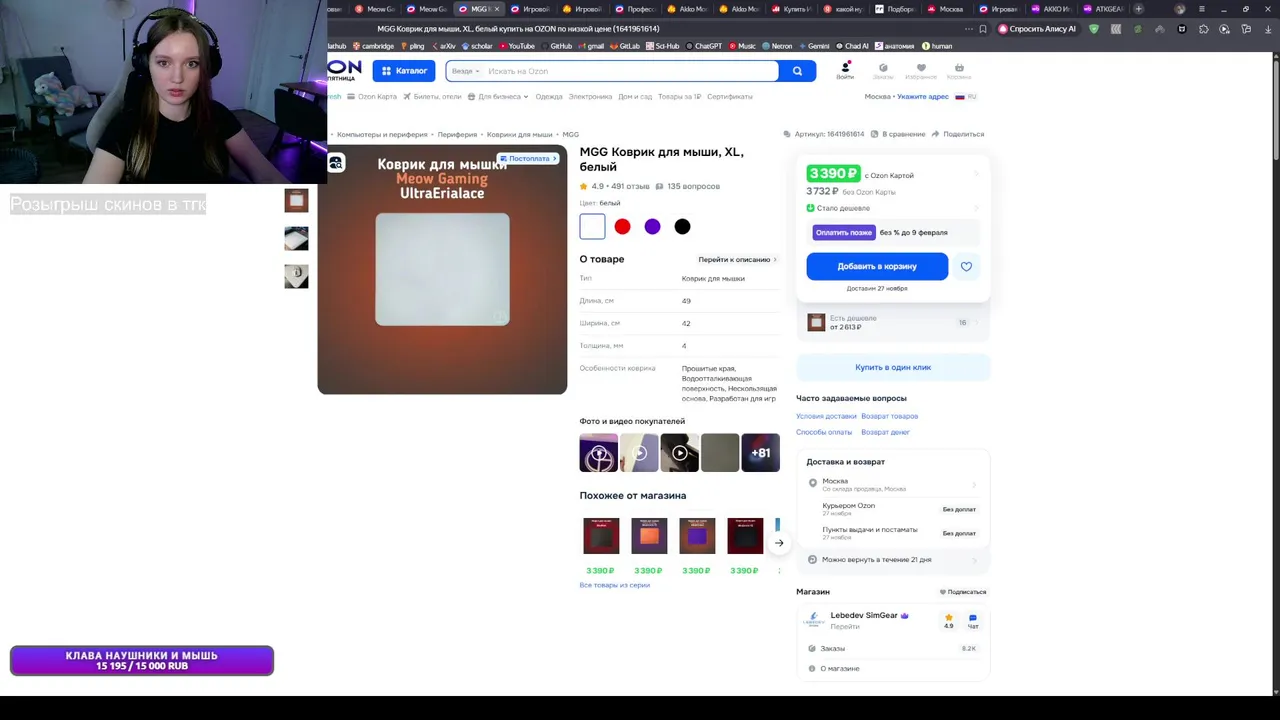Open first similar product thumbnail in store row

click(x=601, y=536)
